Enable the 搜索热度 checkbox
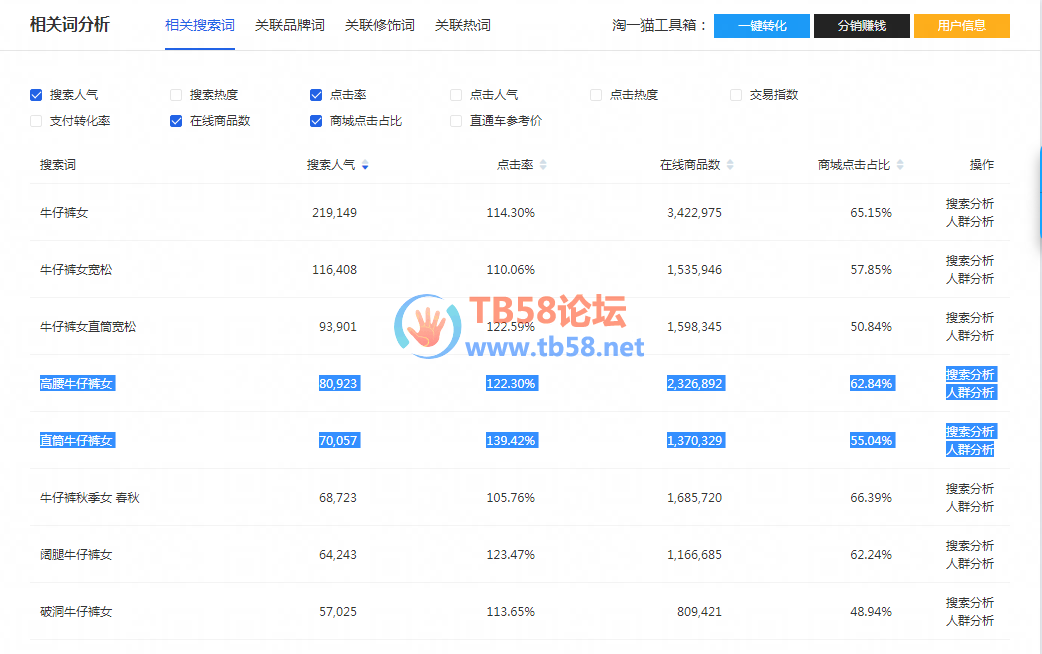 point(176,95)
